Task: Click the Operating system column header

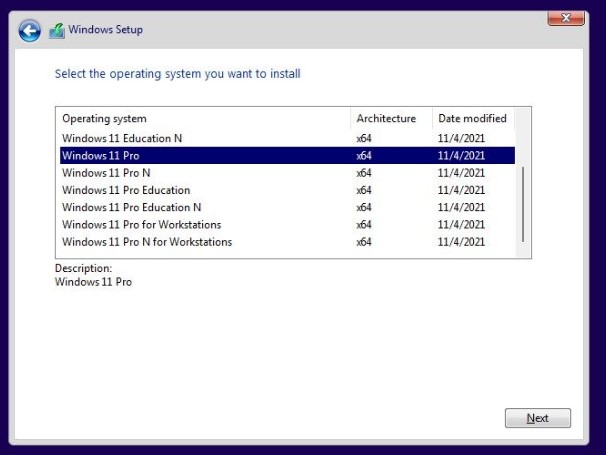Action: point(205,118)
